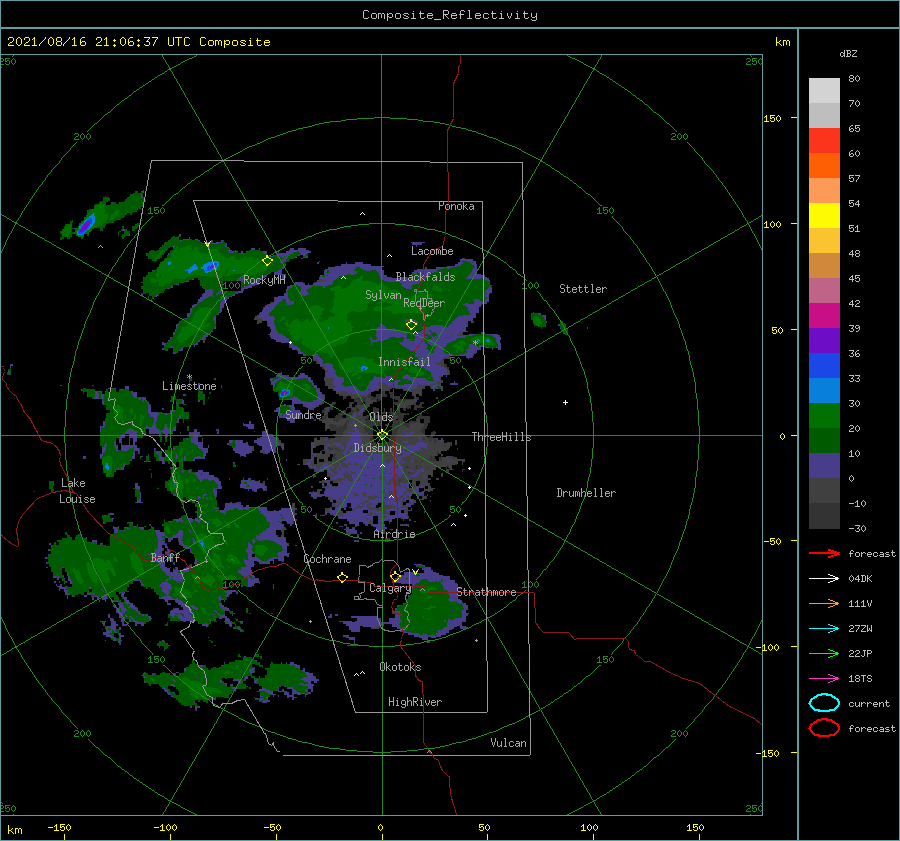The width and height of the screenshot is (900, 841).
Task: Click the Composite_Reflectivity title
Action: (x=449, y=15)
